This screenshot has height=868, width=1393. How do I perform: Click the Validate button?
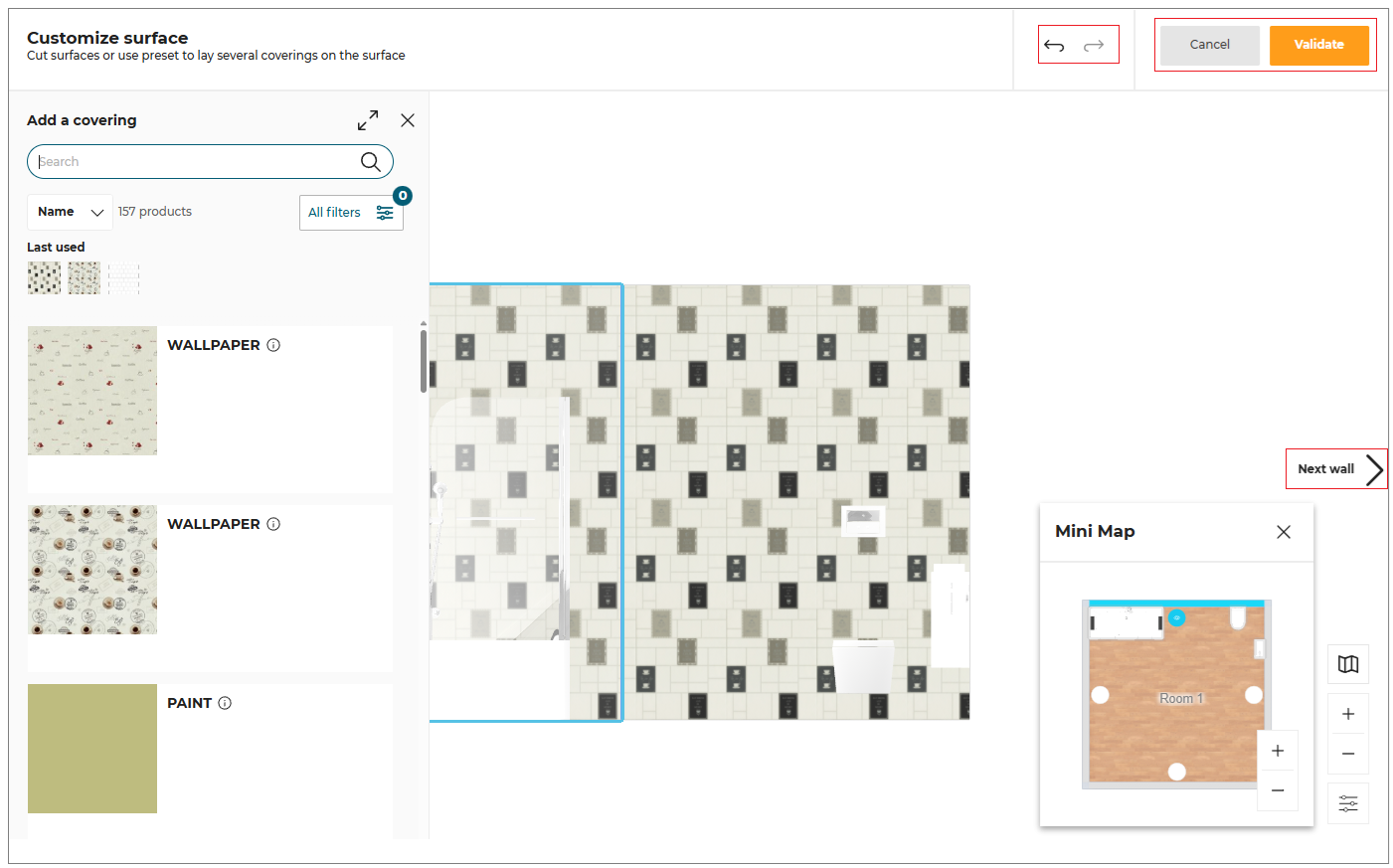1319,45
